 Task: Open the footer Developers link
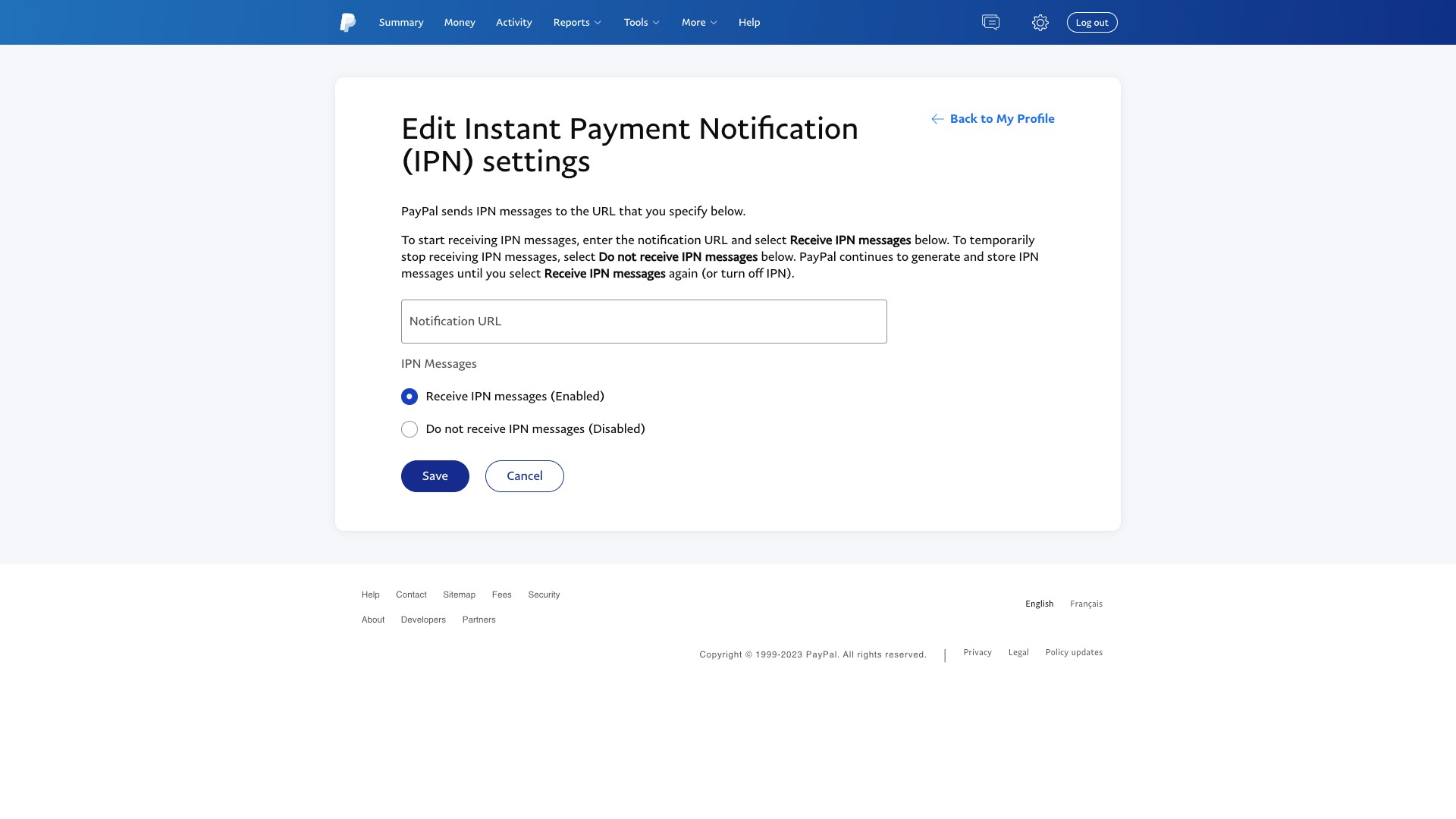423,620
